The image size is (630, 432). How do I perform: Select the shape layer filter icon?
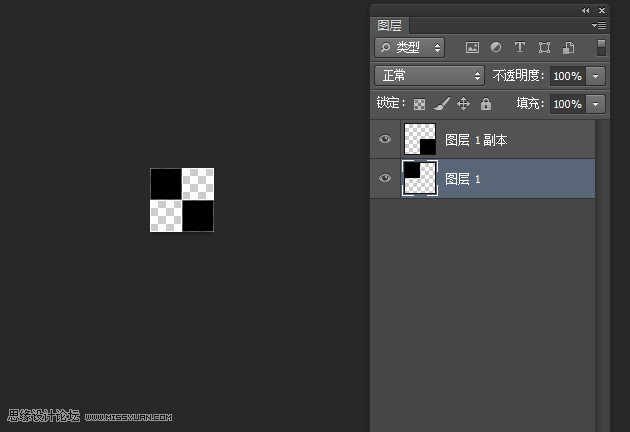pyautogui.click(x=544, y=47)
